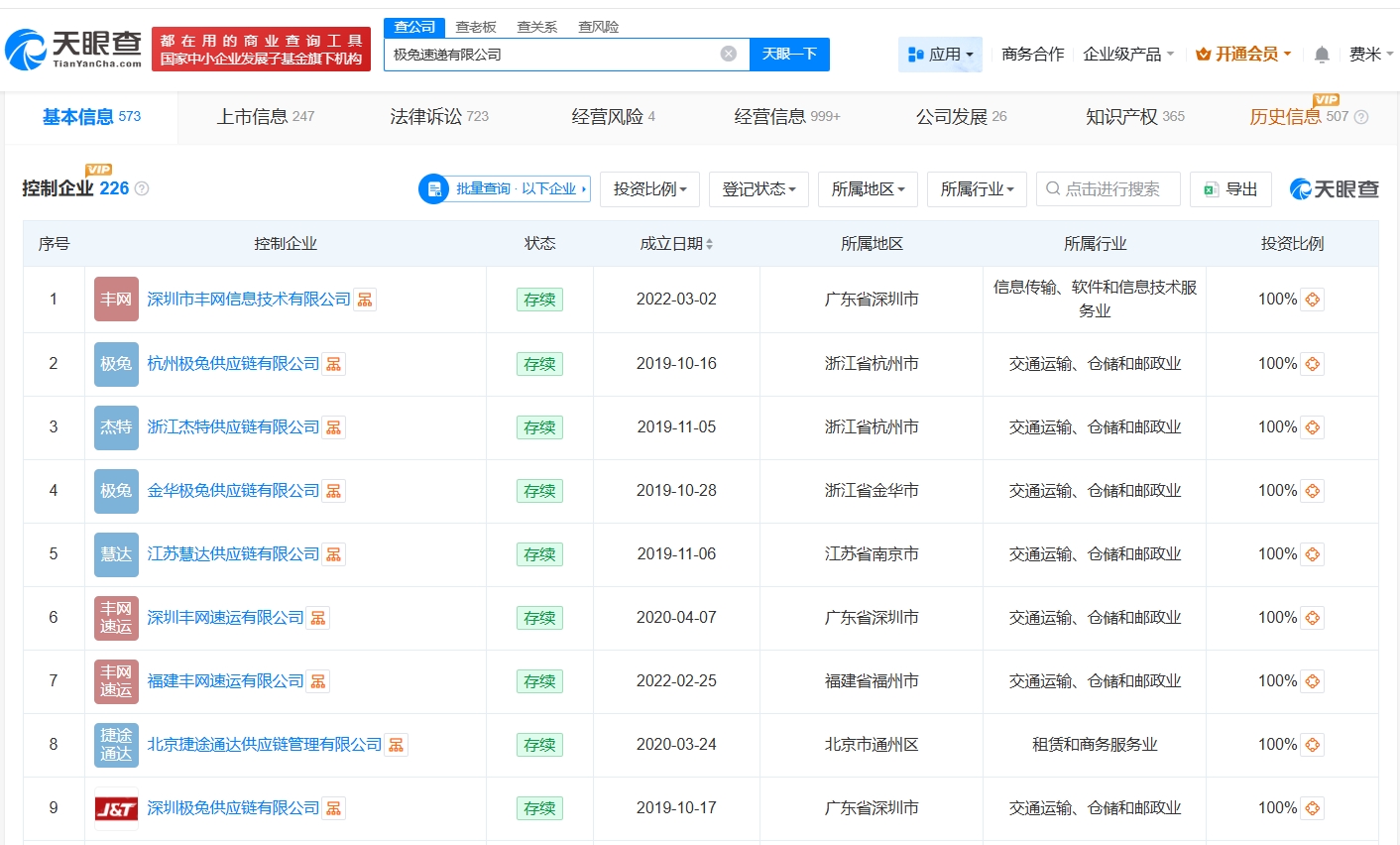Viewport: 1400px width, 845px height.
Task: Switch to the 上市信息 tab
Action: coord(266,117)
